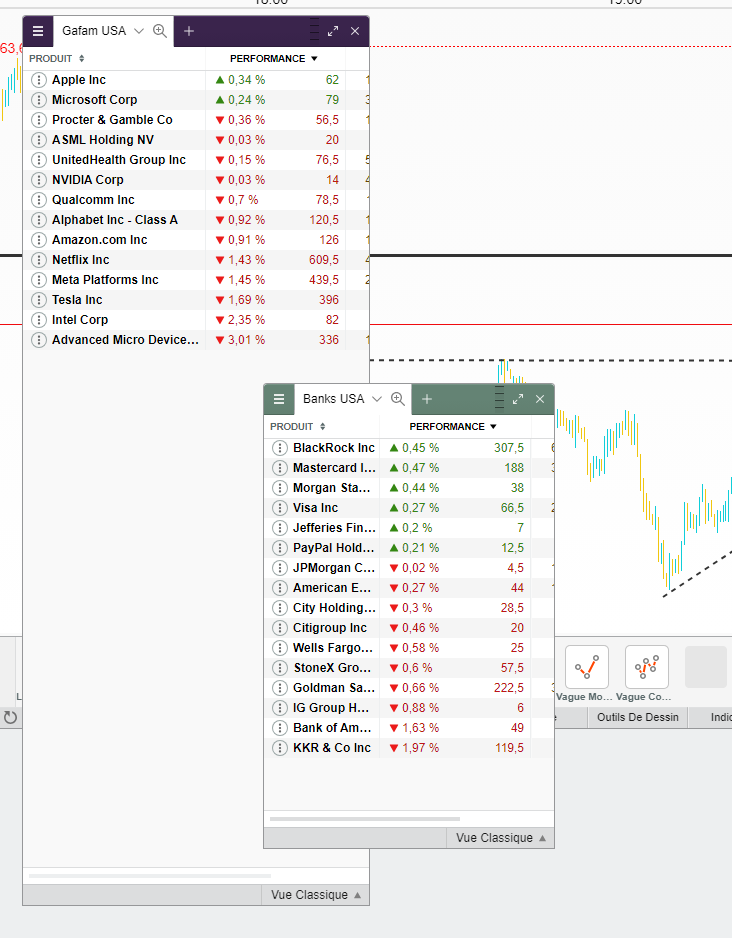Select the Mastercard row in Banks USA
The height and width of the screenshot is (938, 732).
[409, 468]
